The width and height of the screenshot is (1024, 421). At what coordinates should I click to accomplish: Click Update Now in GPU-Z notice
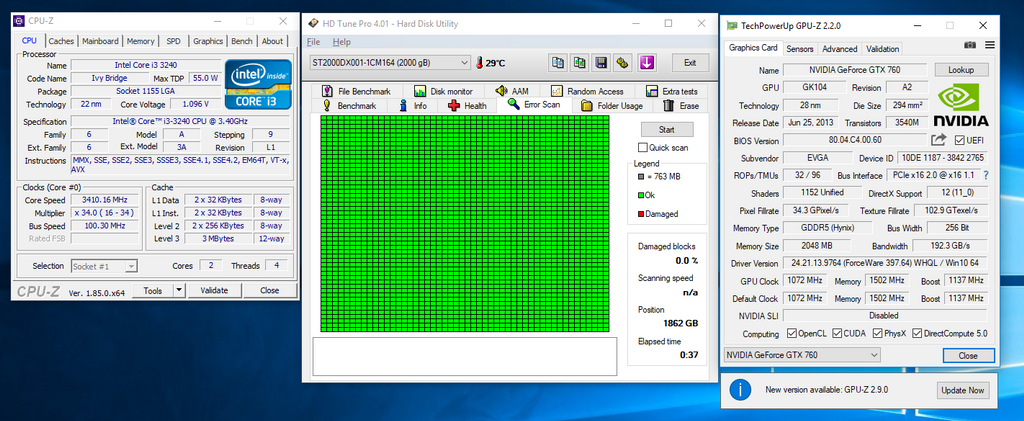[963, 390]
